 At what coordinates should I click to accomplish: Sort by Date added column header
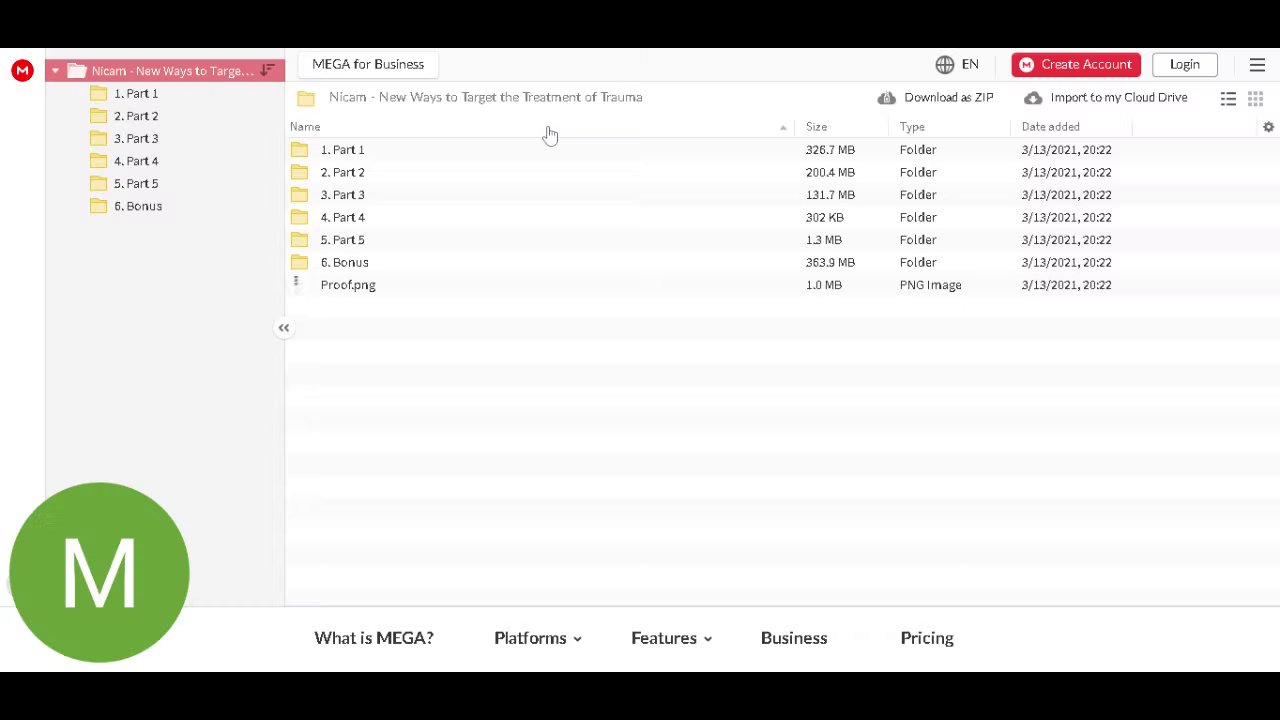tap(1050, 127)
